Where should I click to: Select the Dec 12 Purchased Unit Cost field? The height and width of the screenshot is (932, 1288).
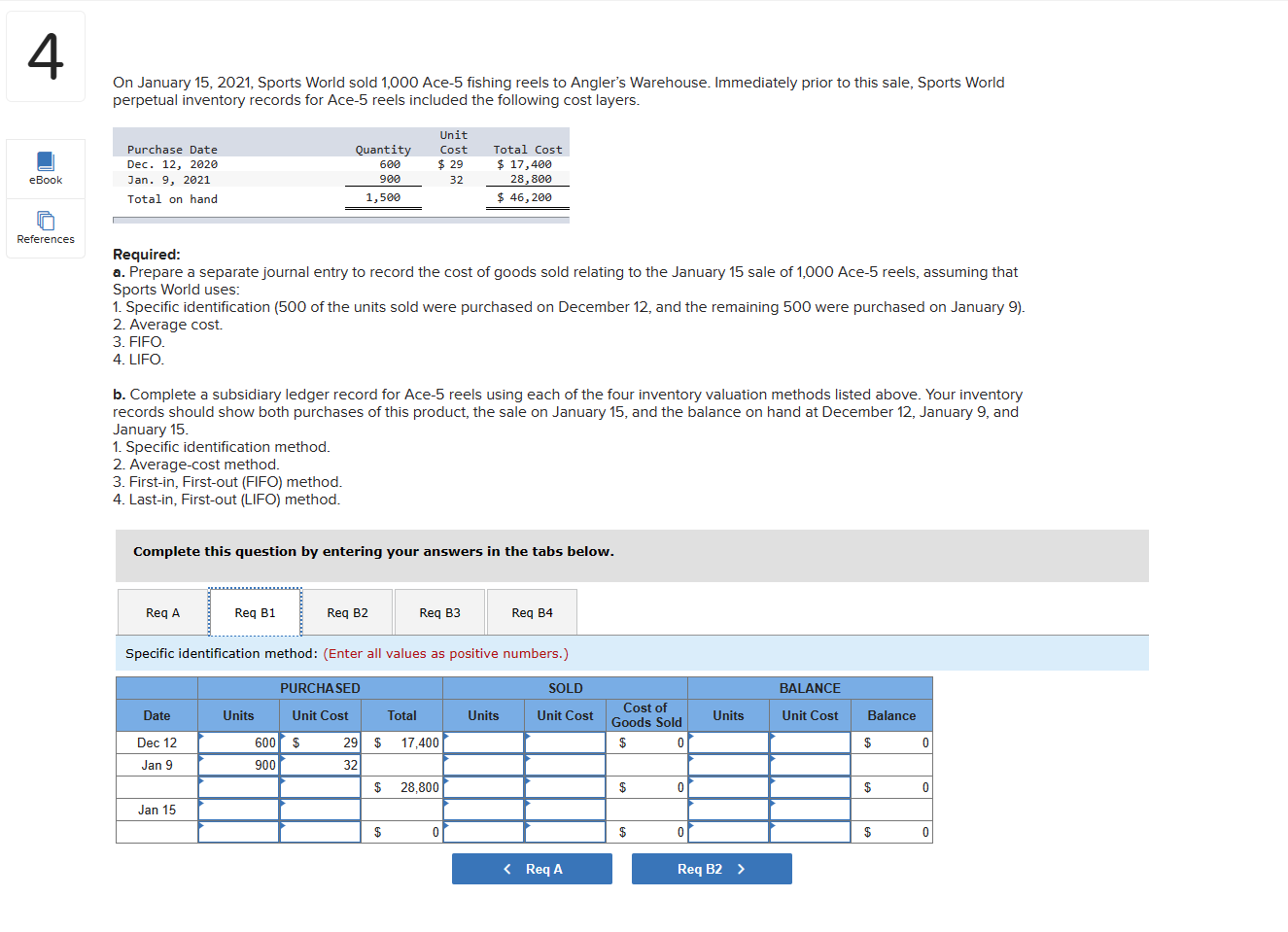320,742
